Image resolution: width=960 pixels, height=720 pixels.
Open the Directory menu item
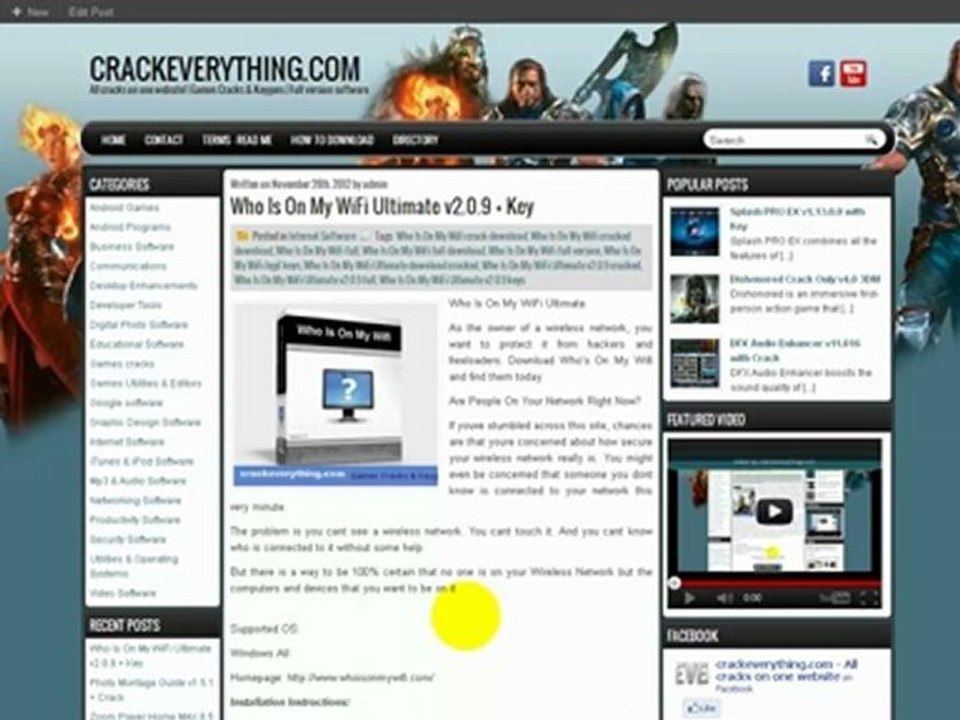click(415, 140)
